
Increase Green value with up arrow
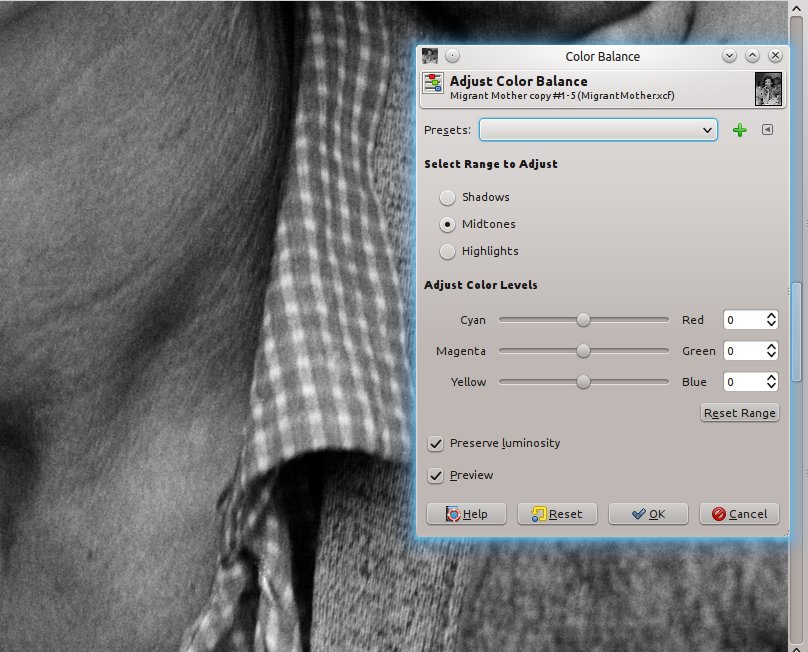tap(771, 346)
